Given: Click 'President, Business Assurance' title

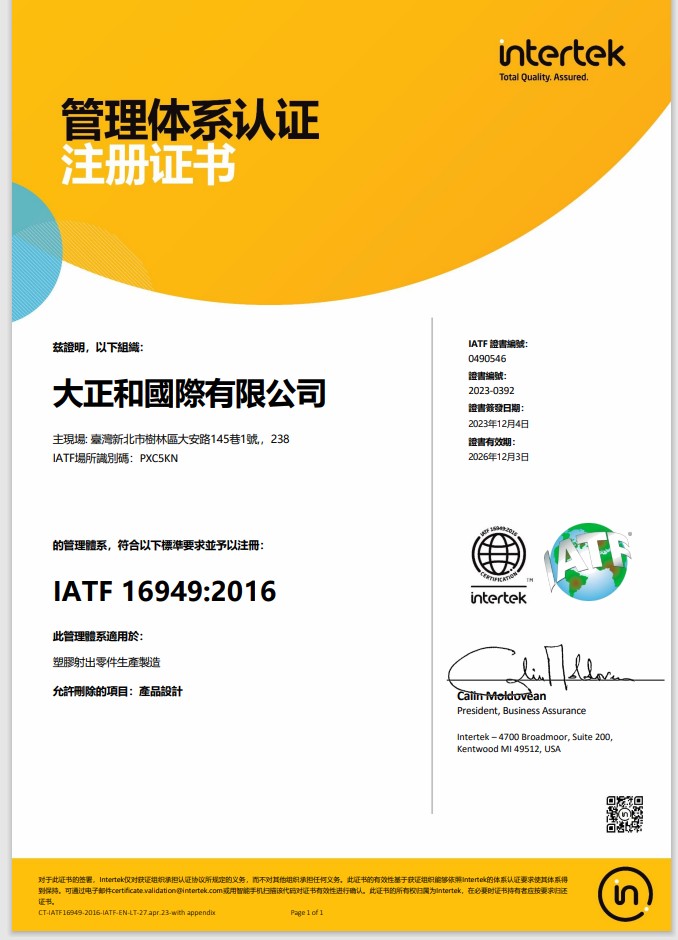Looking at the screenshot, I should click(522, 710).
